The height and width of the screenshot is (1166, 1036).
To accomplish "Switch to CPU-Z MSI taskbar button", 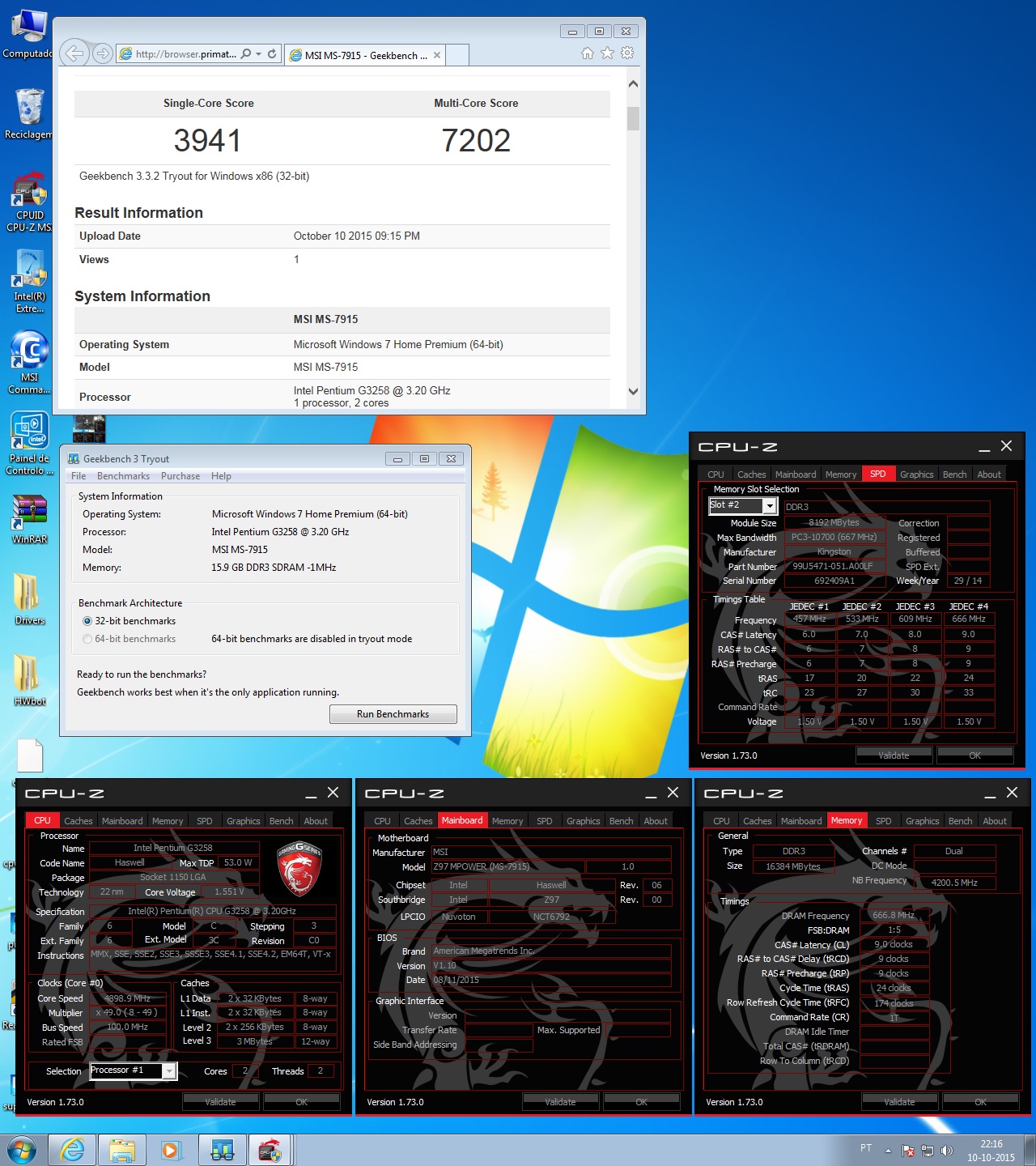I will coord(270,1150).
